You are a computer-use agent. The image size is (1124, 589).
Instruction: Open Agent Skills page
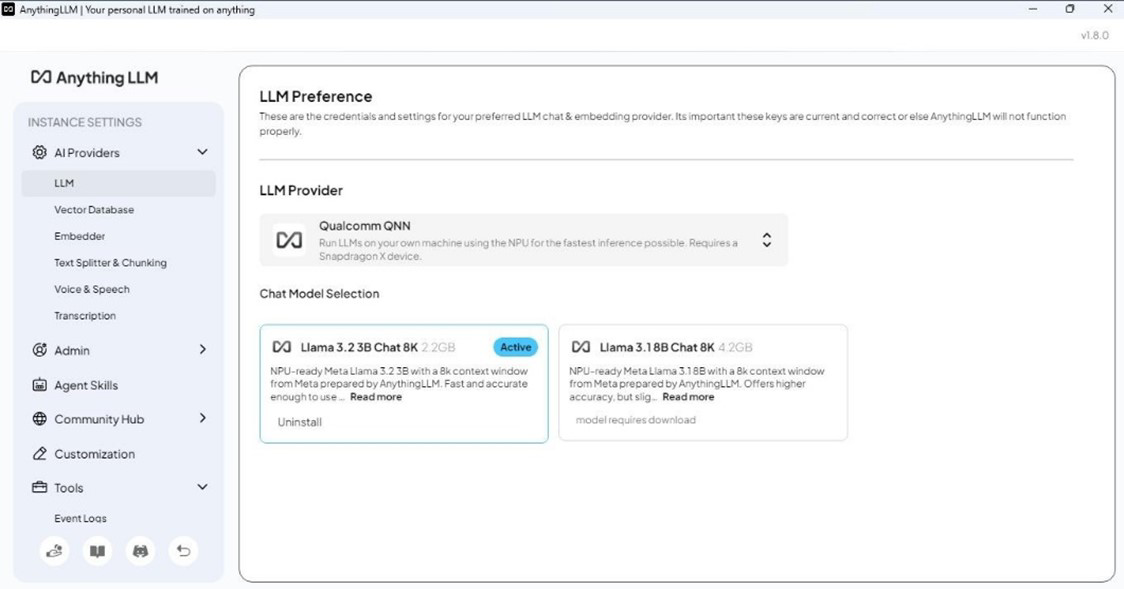[x=86, y=386]
